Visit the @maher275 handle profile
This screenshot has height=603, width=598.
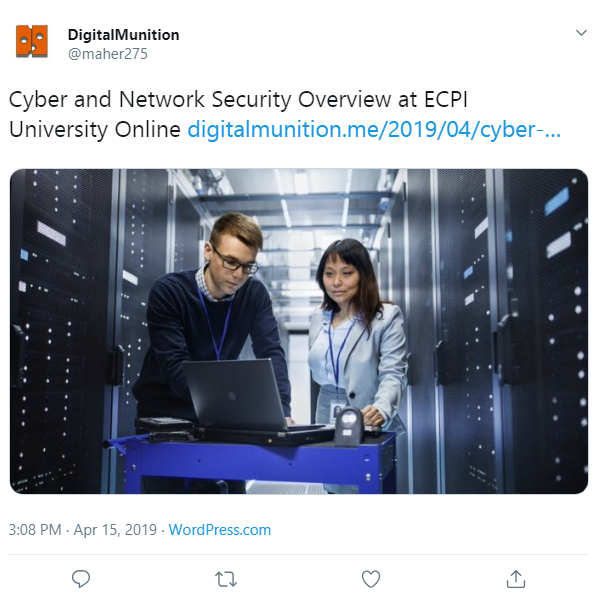click(x=108, y=54)
